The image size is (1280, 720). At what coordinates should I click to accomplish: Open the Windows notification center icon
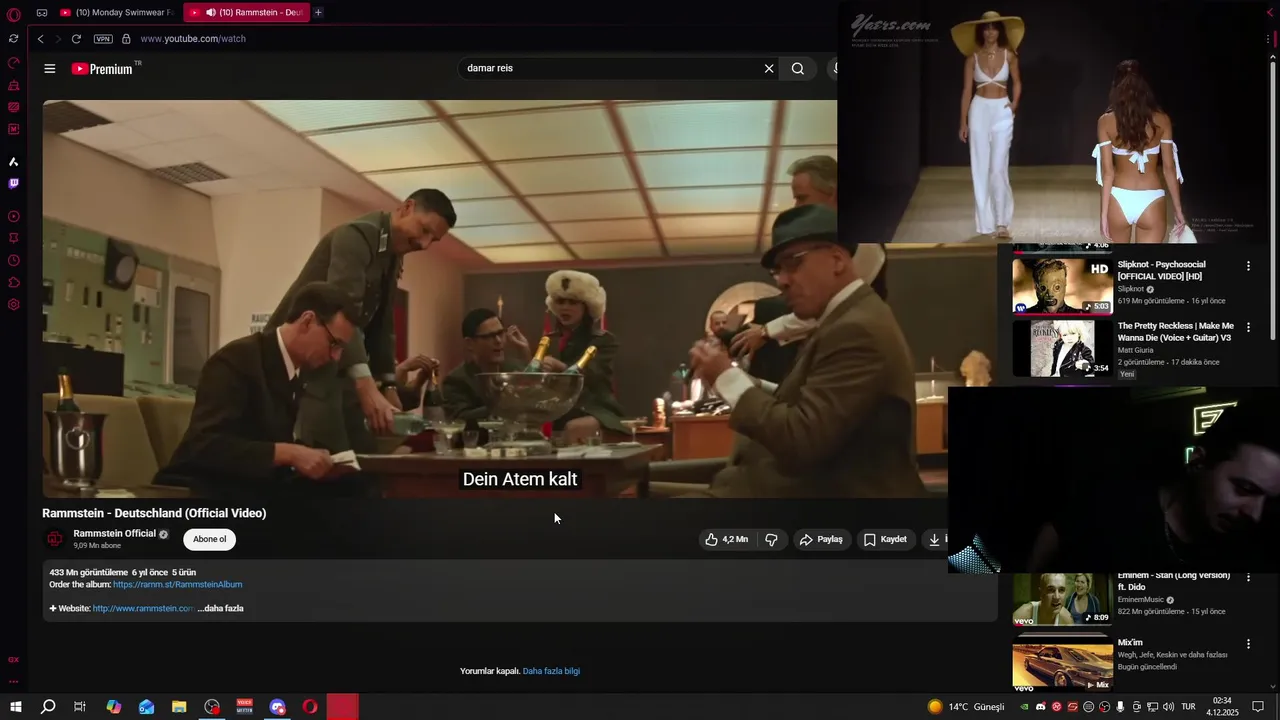point(1260,707)
